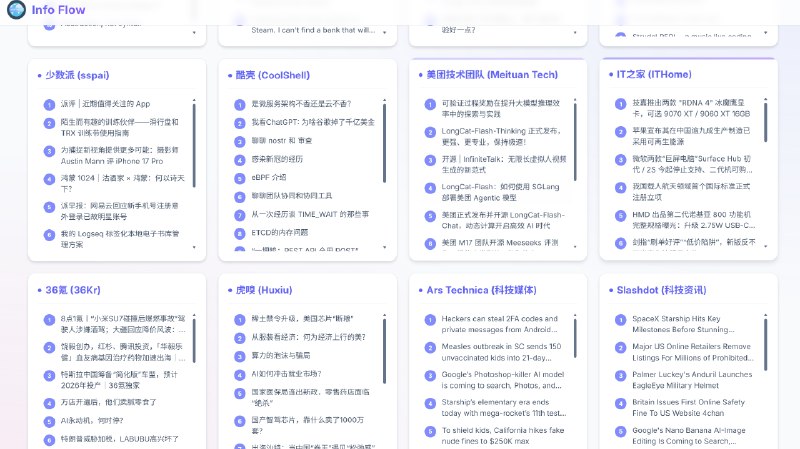This screenshot has height=449, width=800.
Task: Open the 酷壳 (CoolShell) card header
Action: pyautogui.click(x=272, y=75)
